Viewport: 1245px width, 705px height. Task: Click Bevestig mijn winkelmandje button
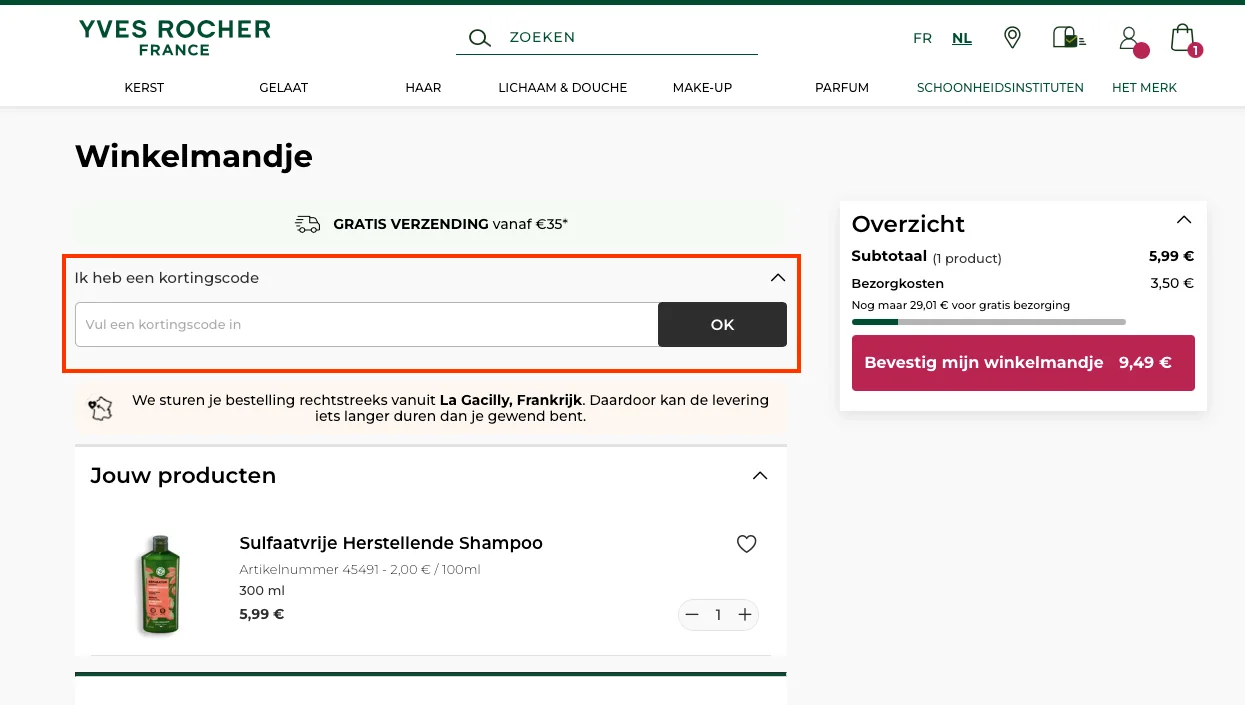click(x=1023, y=362)
